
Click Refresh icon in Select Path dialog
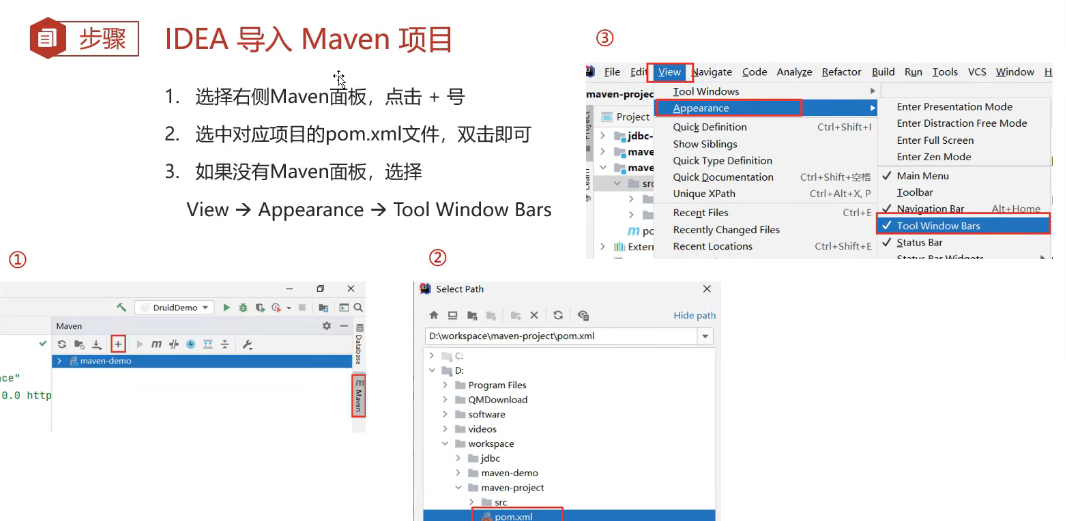pos(558,316)
